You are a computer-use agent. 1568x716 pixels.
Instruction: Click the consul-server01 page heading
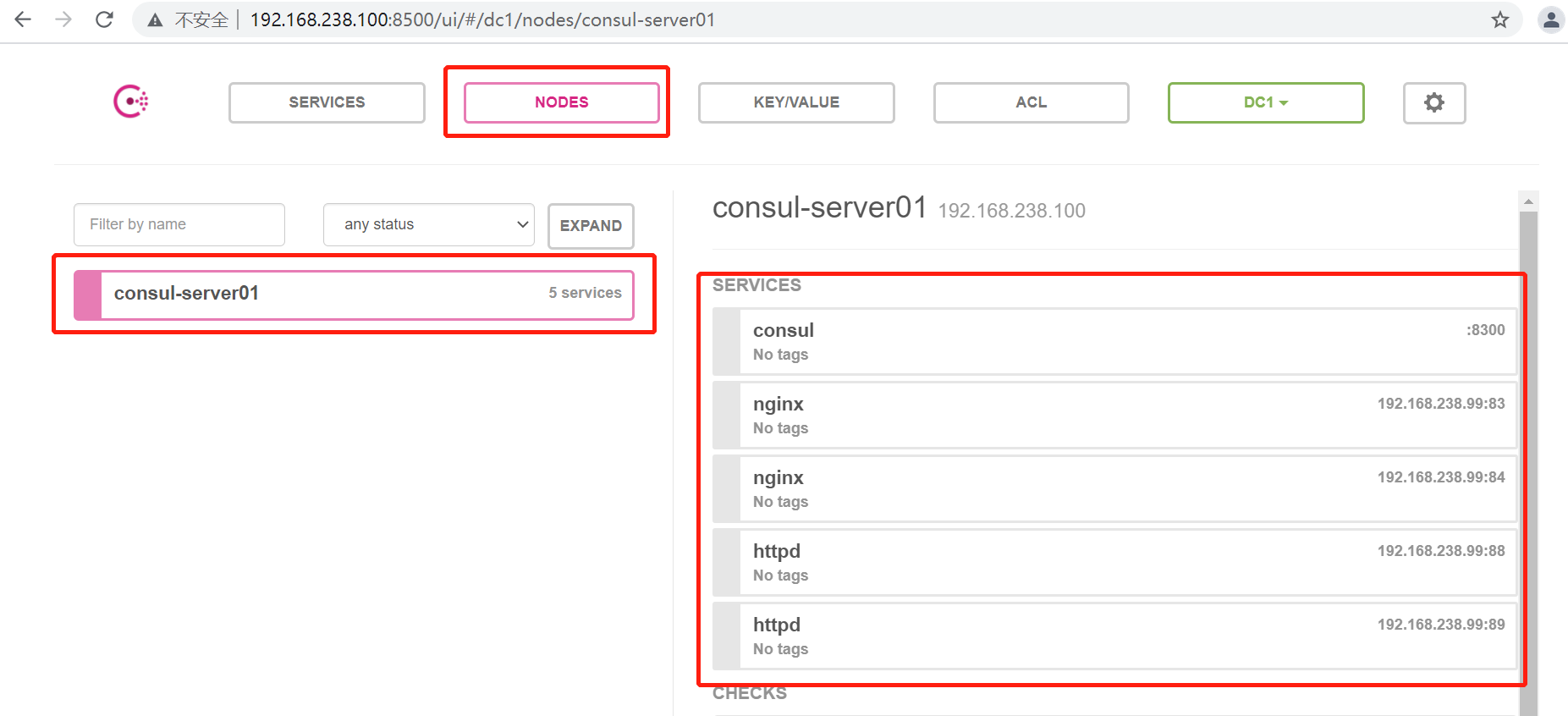(820, 207)
